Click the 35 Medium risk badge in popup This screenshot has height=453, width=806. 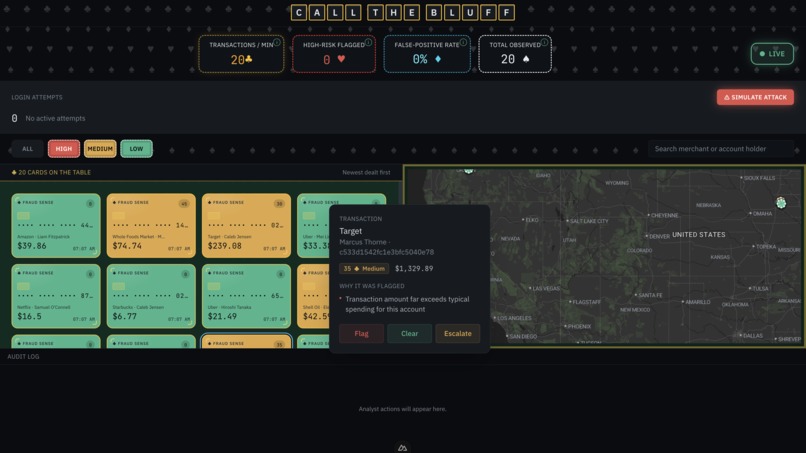364,268
